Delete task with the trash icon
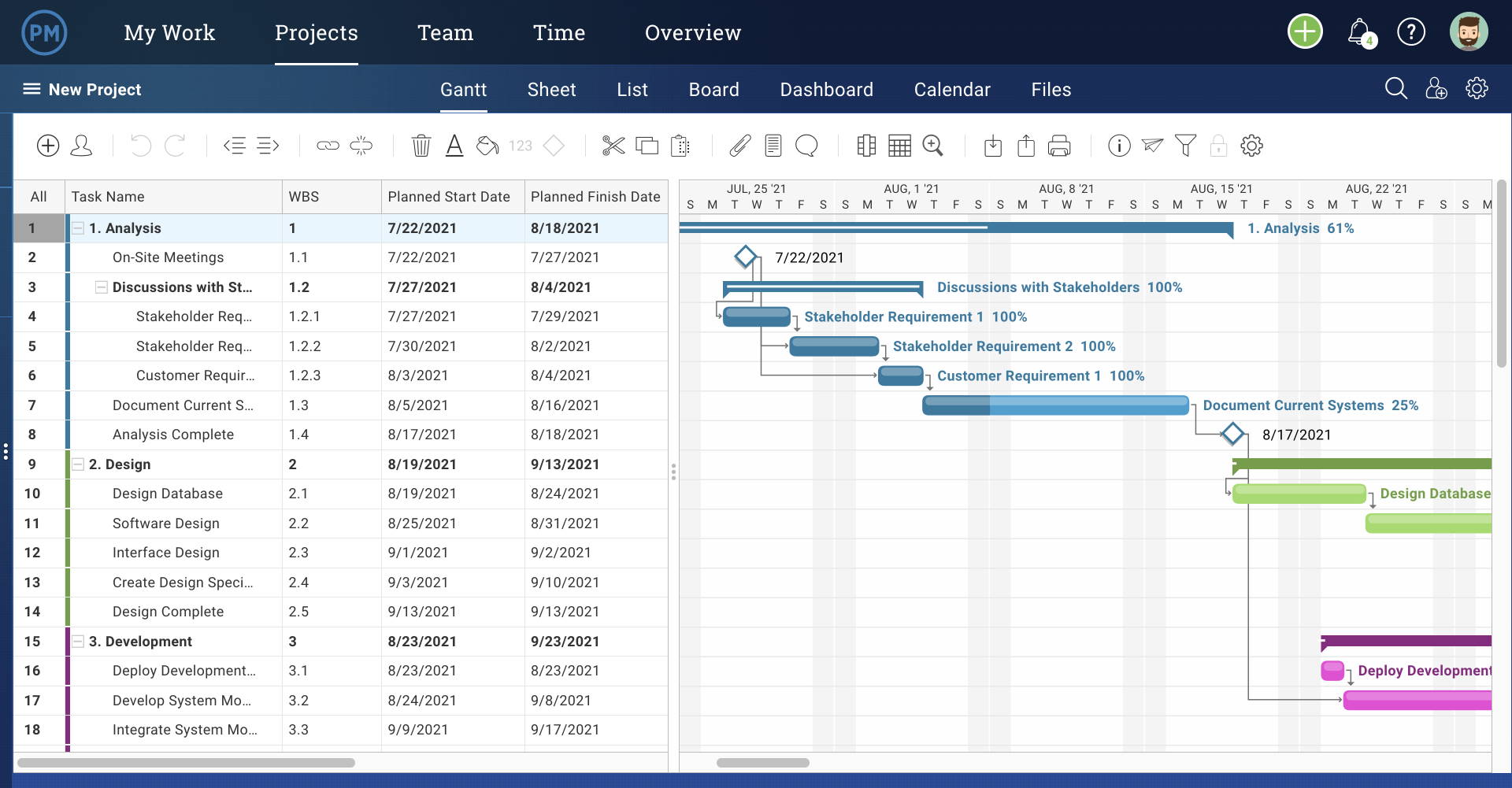This screenshot has width=1512, height=788. point(421,145)
